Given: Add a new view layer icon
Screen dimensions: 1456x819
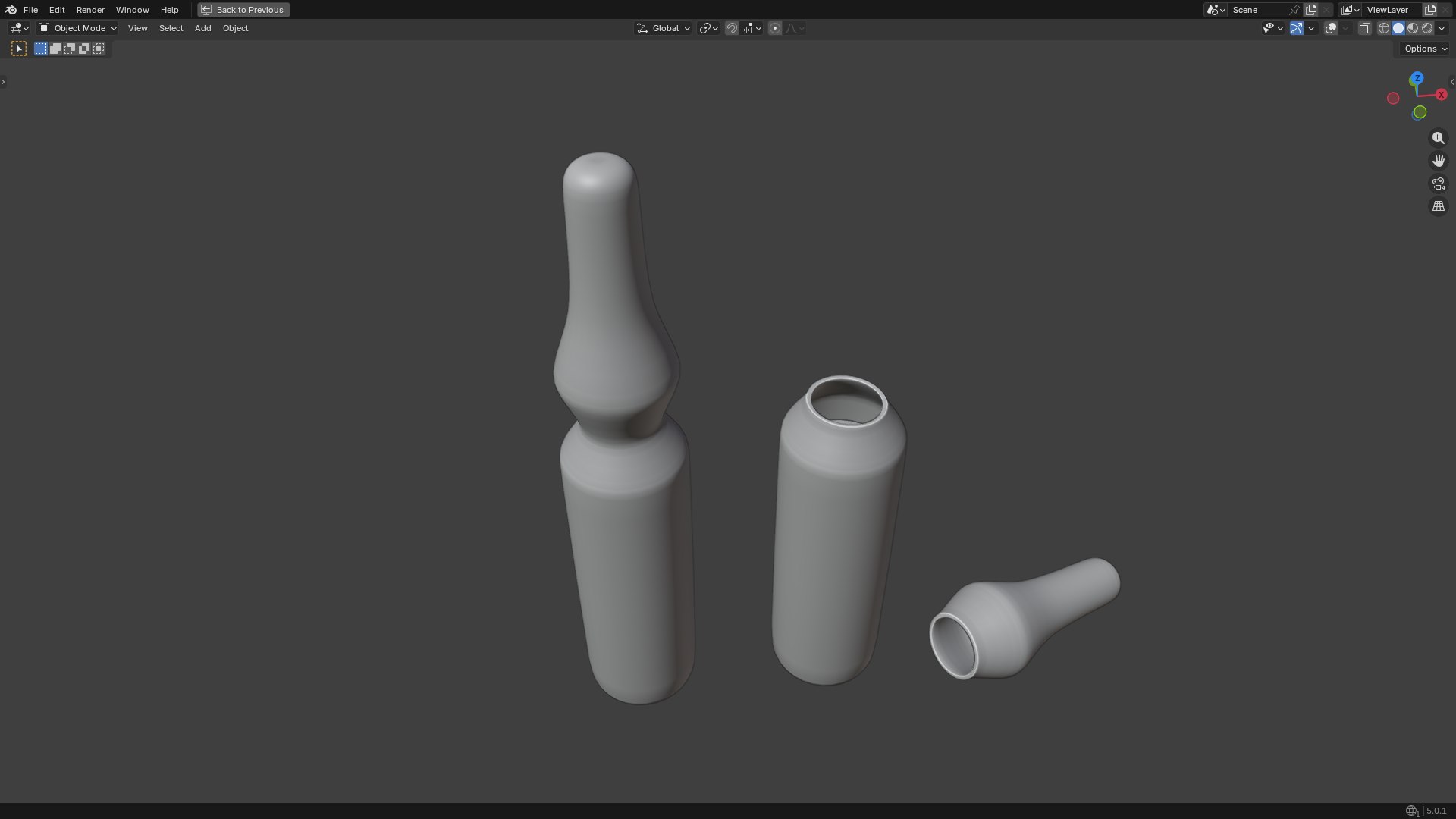Looking at the screenshot, I should click(x=1430, y=10).
